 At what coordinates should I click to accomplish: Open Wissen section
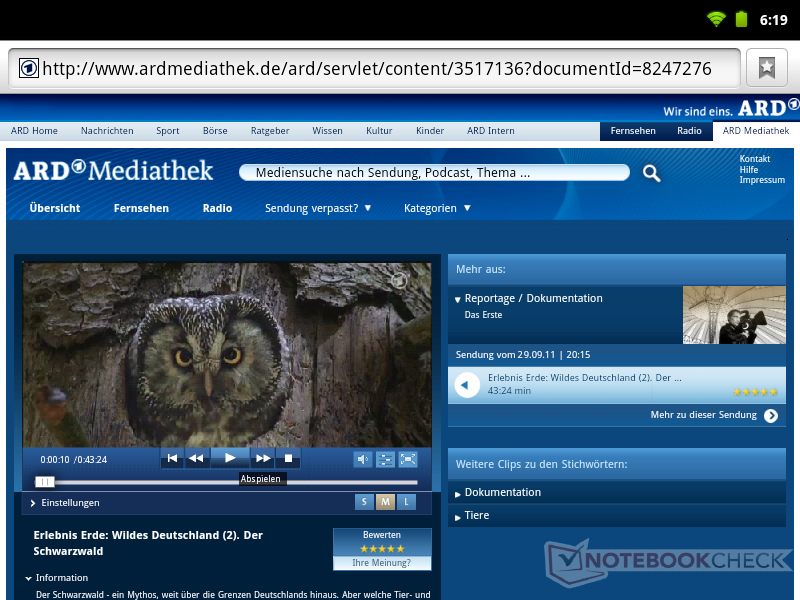tap(328, 131)
